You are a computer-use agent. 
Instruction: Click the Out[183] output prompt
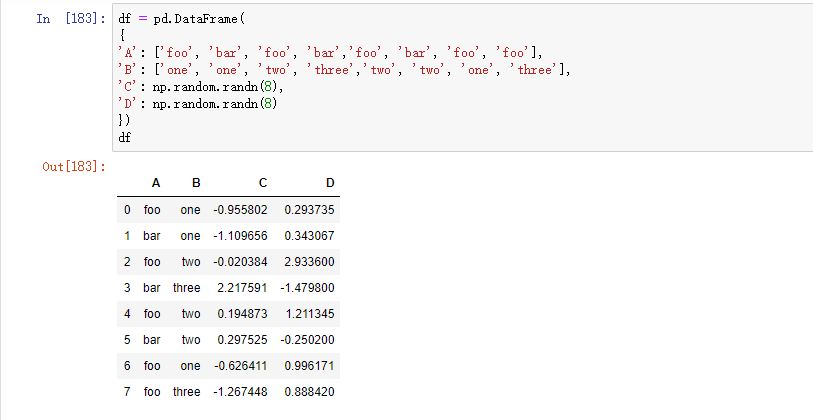pos(74,166)
